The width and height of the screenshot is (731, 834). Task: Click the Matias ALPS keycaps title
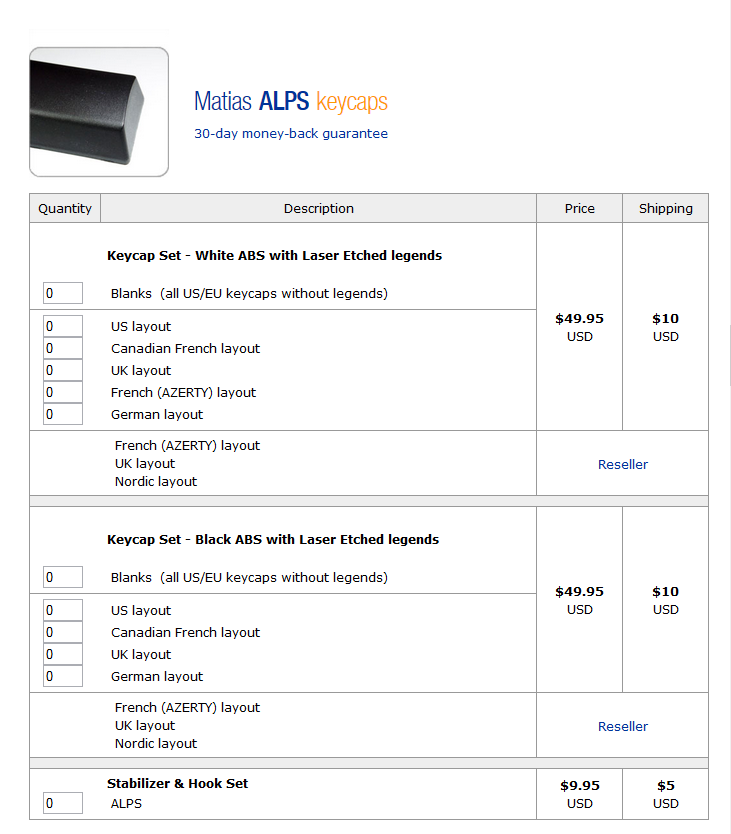click(290, 101)
